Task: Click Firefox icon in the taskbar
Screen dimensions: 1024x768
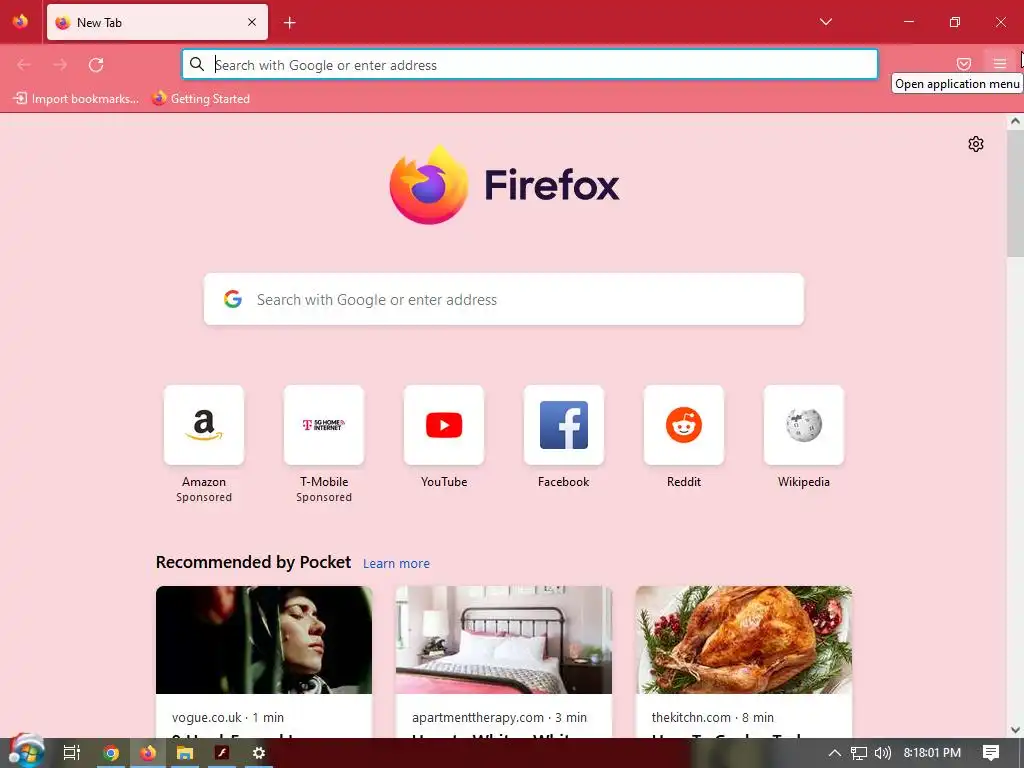Action: [148, 753]
